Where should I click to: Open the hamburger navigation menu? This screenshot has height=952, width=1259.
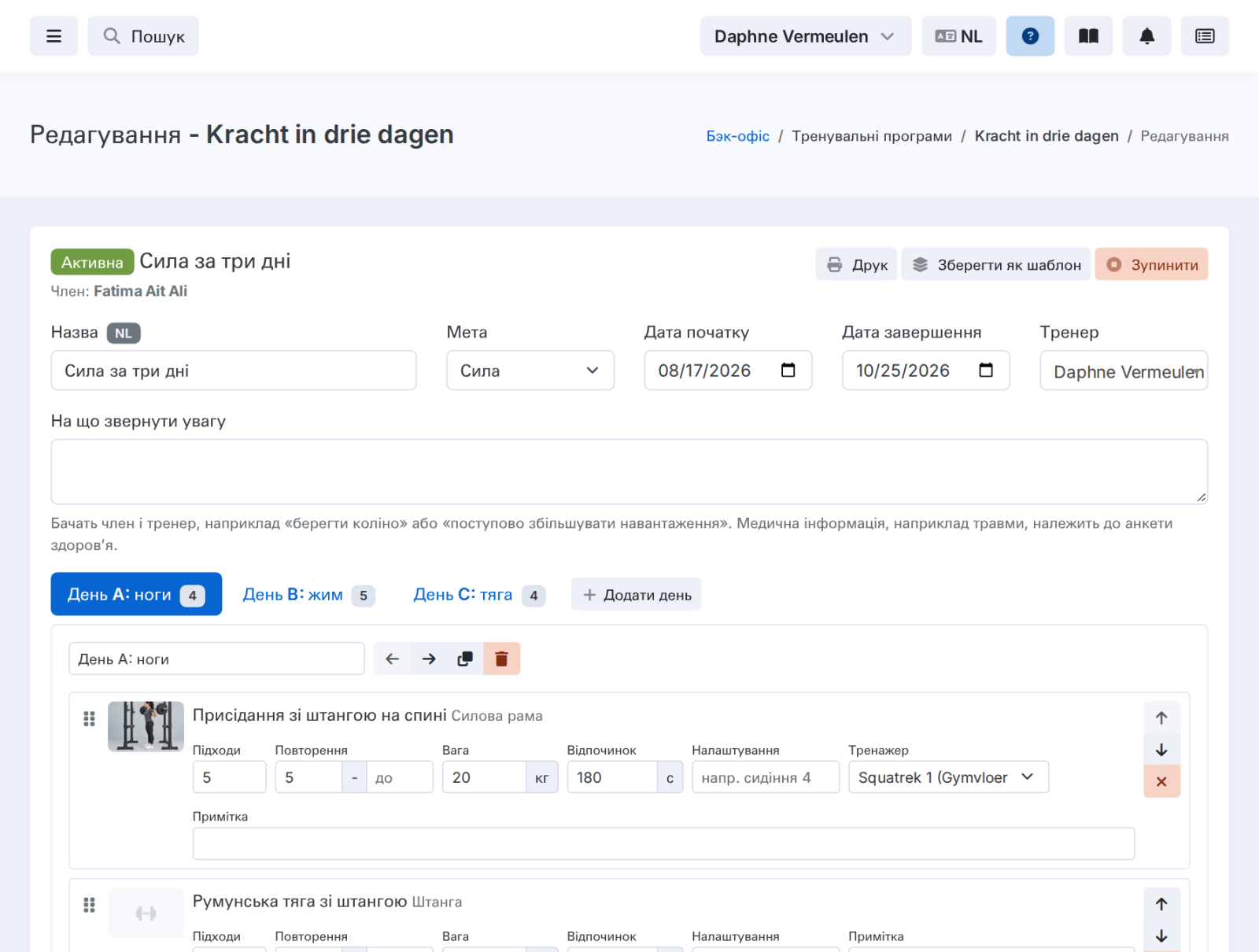coord(54,36)
